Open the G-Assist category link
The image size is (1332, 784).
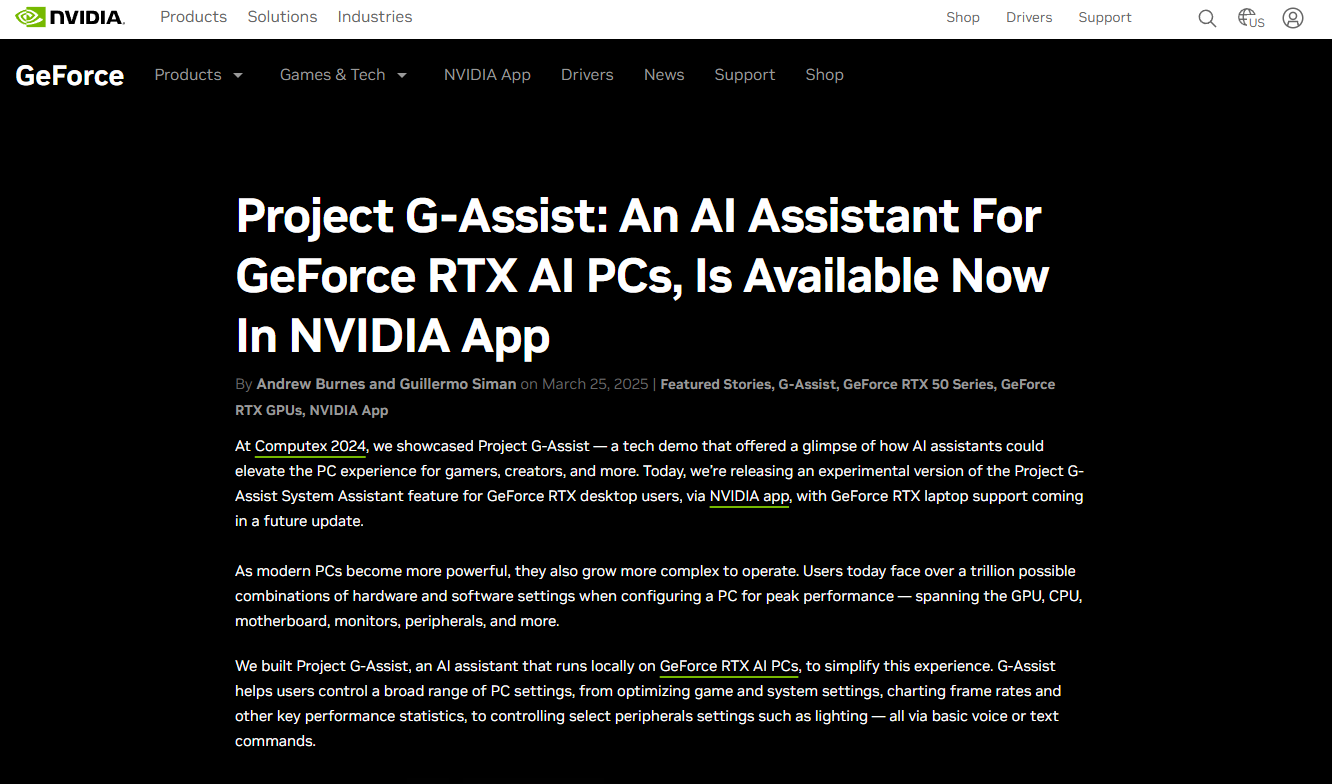click(x=807, y=384)
